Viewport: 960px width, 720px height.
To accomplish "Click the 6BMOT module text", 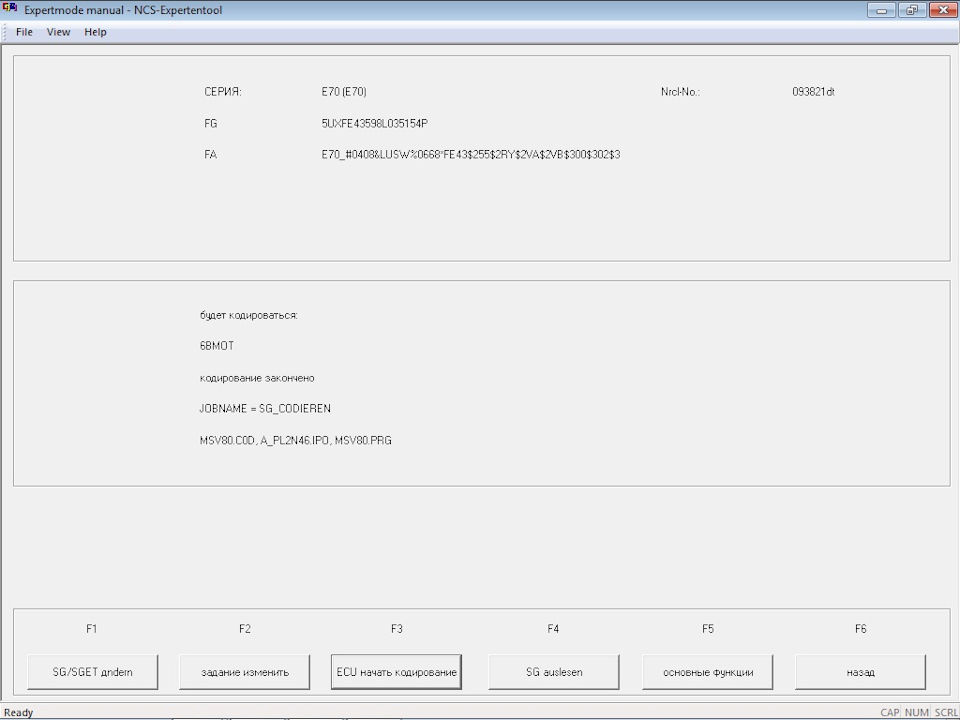I will (217, 345).
